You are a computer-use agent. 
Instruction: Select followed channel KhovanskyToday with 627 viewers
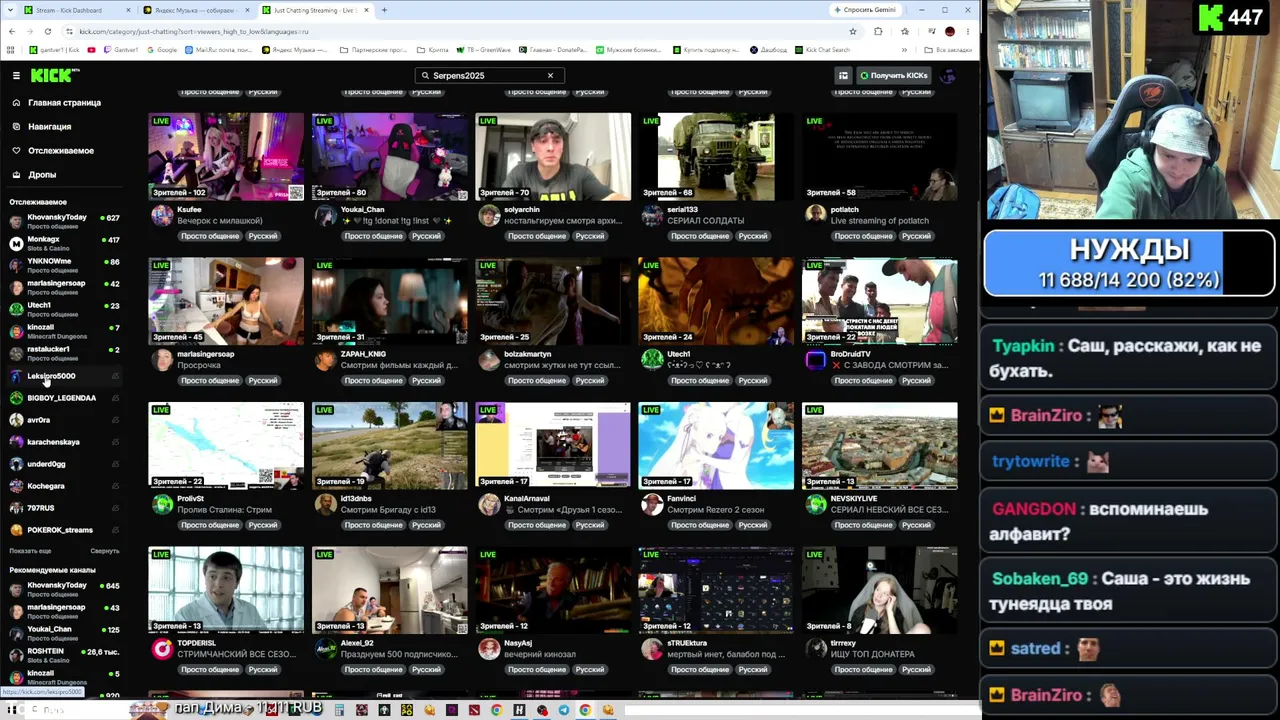click(x=64, y=221)
